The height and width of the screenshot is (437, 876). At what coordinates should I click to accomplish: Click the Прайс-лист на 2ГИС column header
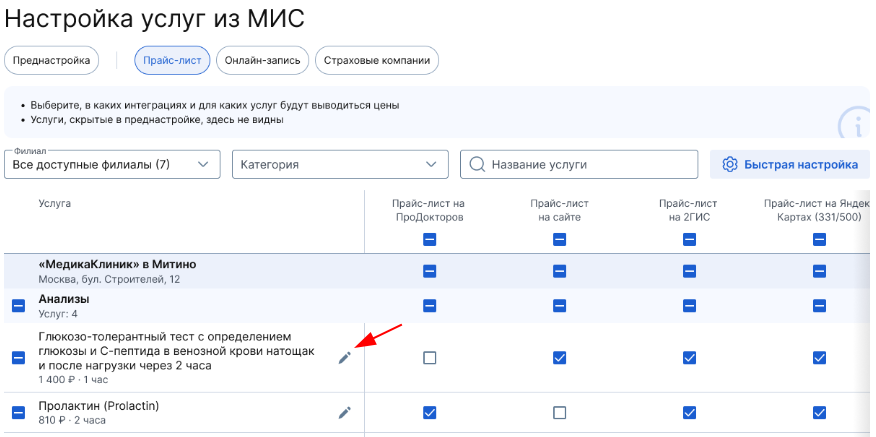point(689,211)
